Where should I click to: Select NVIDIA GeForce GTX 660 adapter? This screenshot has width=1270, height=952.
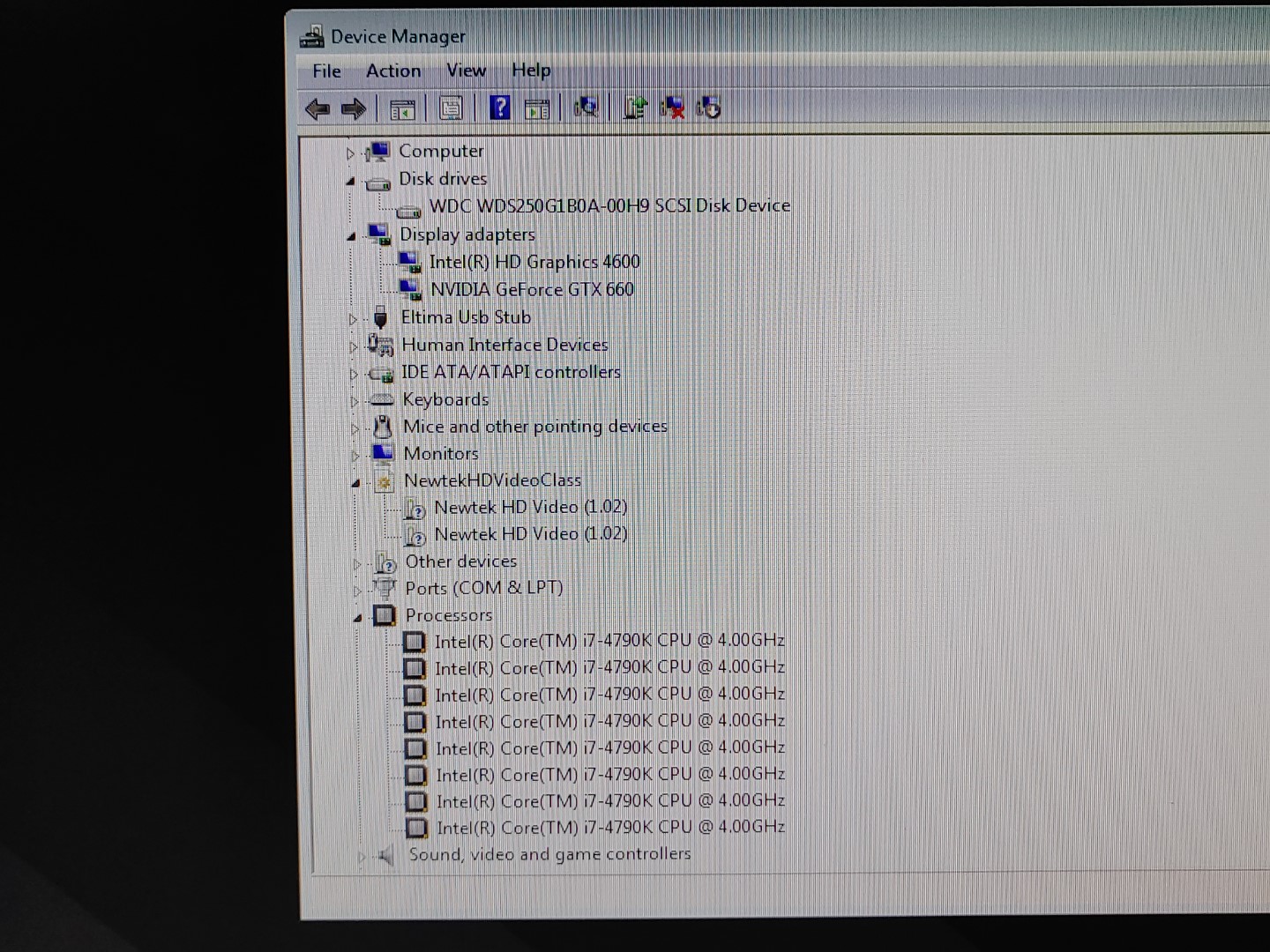point(531,290)
